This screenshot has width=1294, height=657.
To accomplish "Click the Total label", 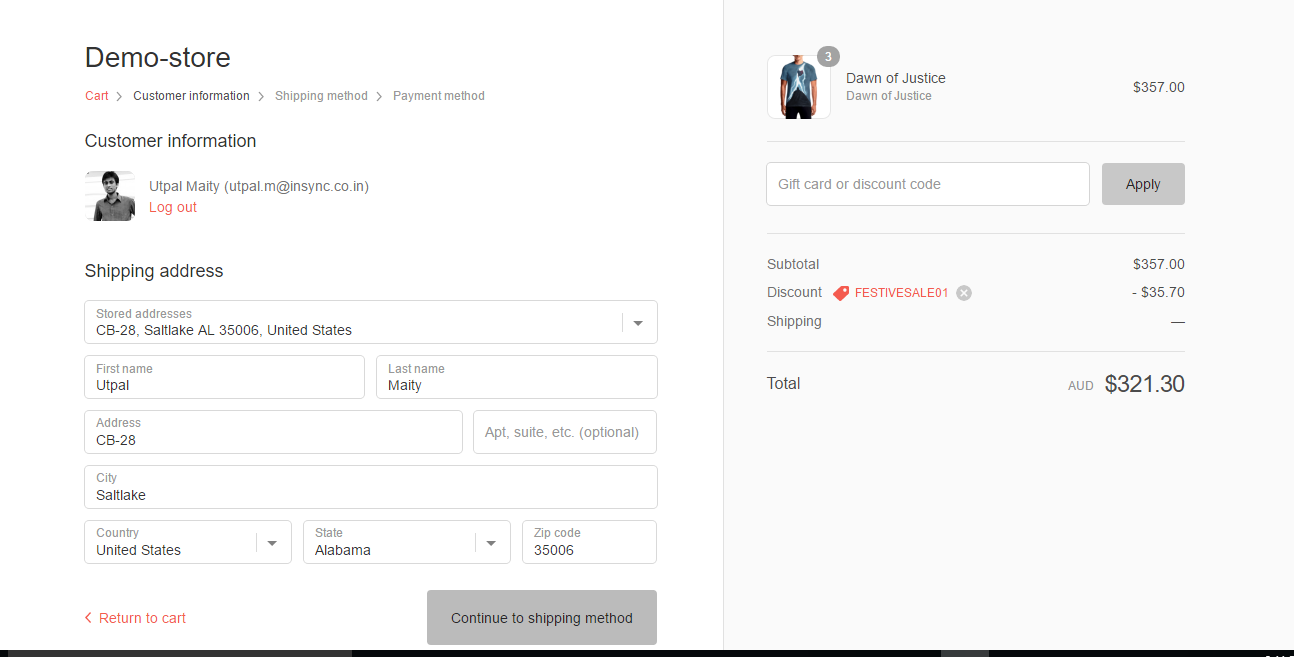I will pos(784,383).
